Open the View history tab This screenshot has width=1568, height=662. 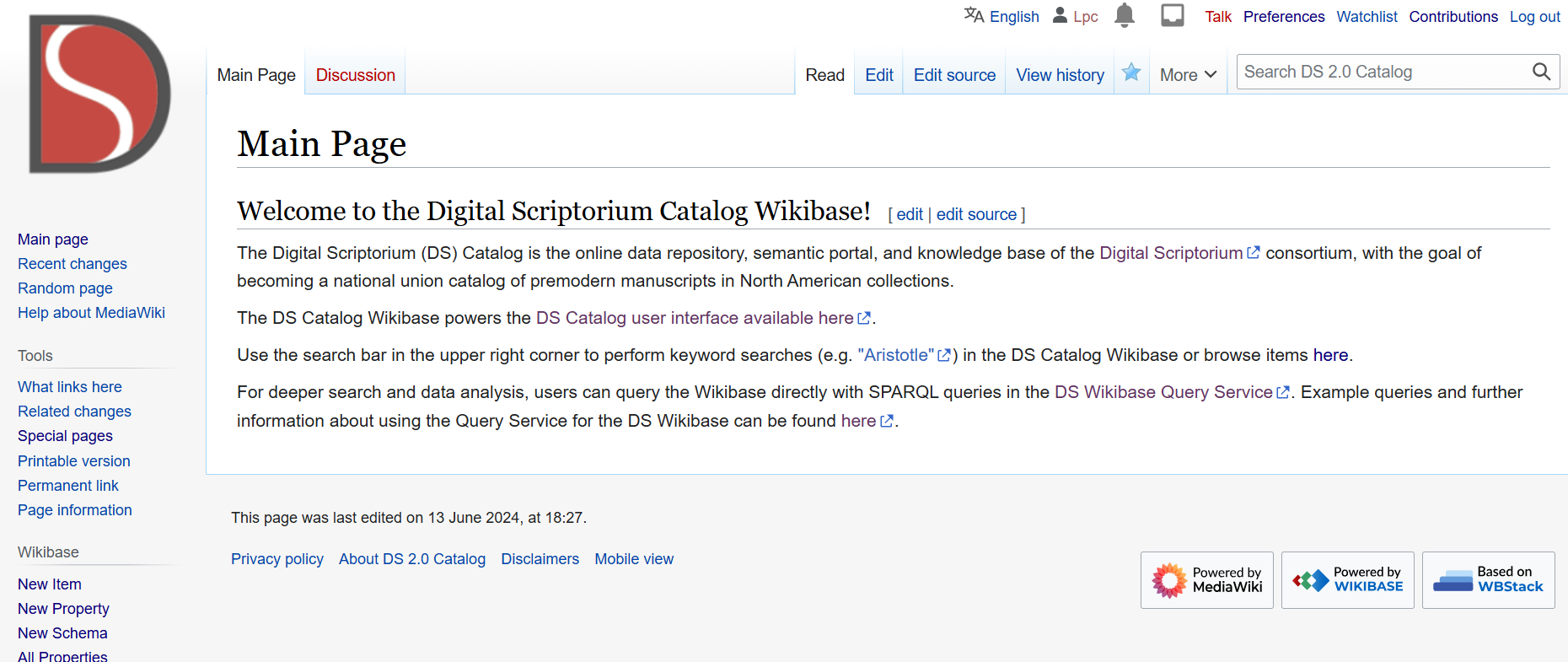(1060, 75)
